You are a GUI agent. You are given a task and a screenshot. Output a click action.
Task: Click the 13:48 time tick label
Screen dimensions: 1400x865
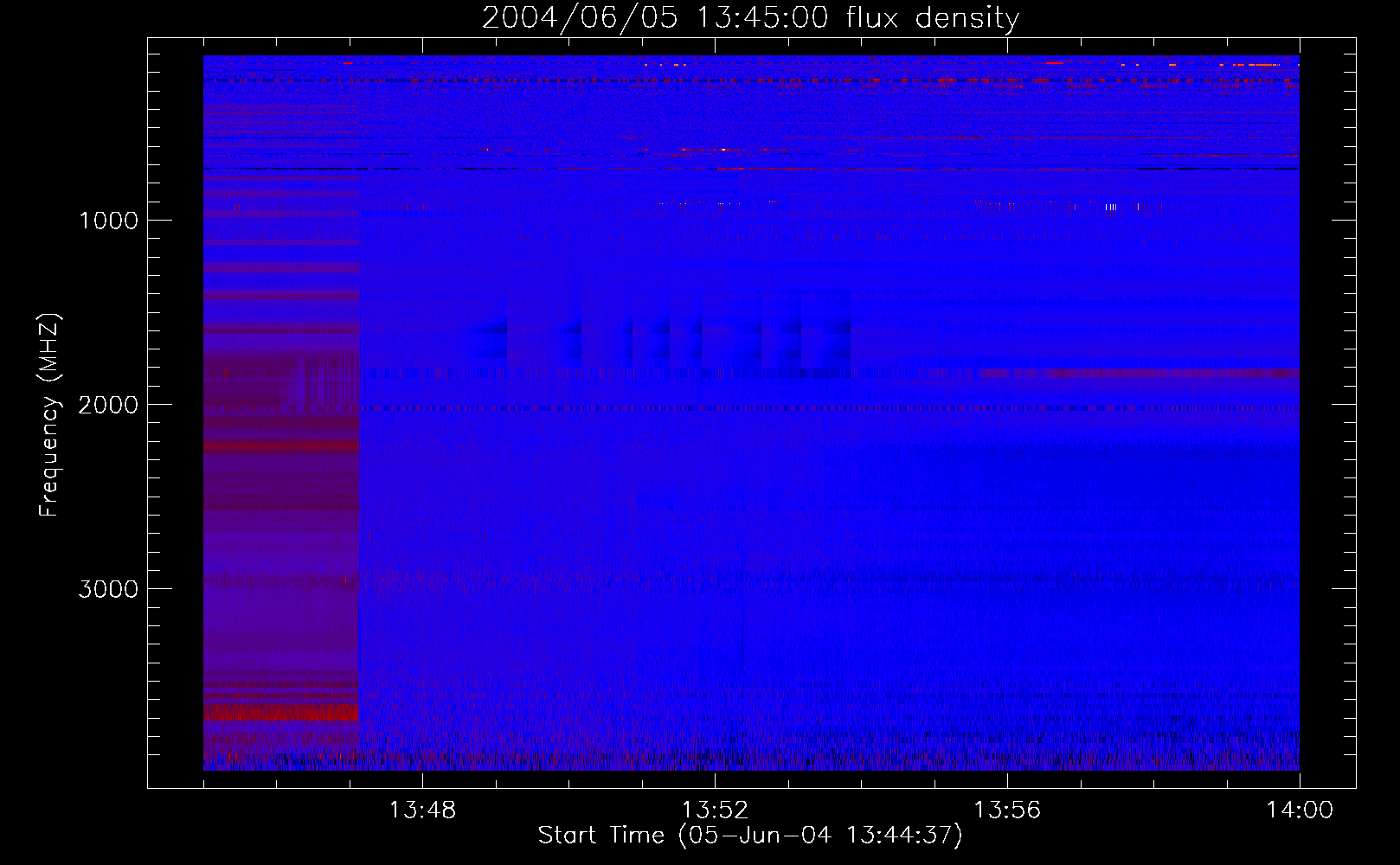tap(422, 811)
